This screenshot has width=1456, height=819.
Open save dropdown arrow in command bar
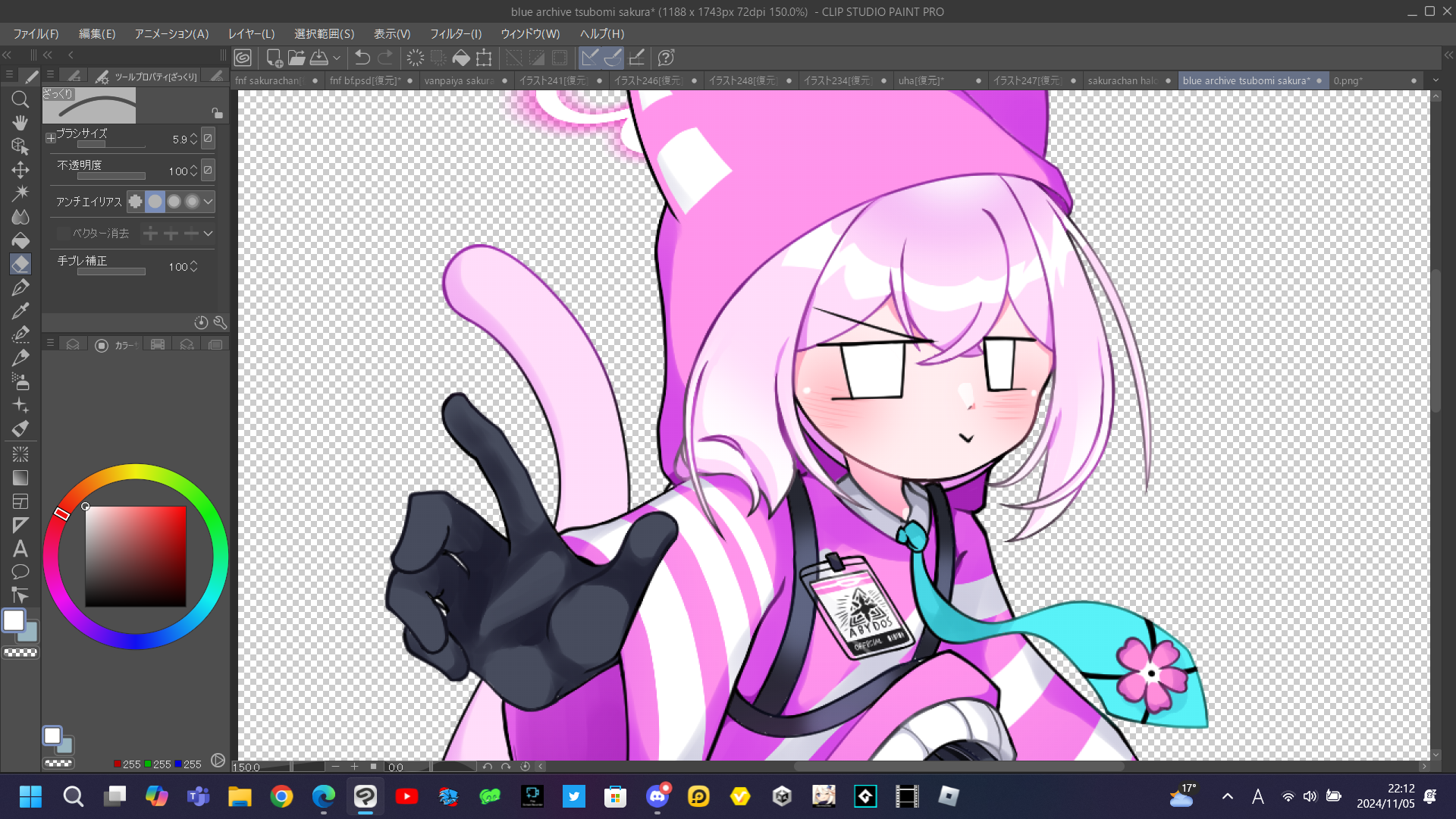tap(337, 58)
